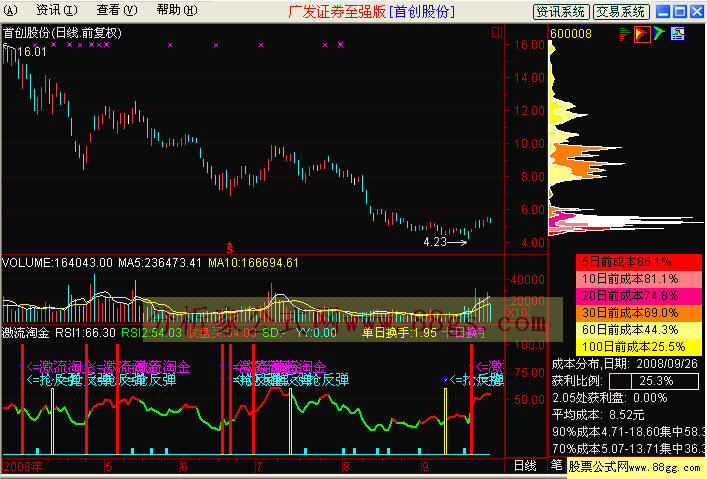Click the 广发证券至强版 window title
This screenshot has width=707, height=479.
click(337, 12)
